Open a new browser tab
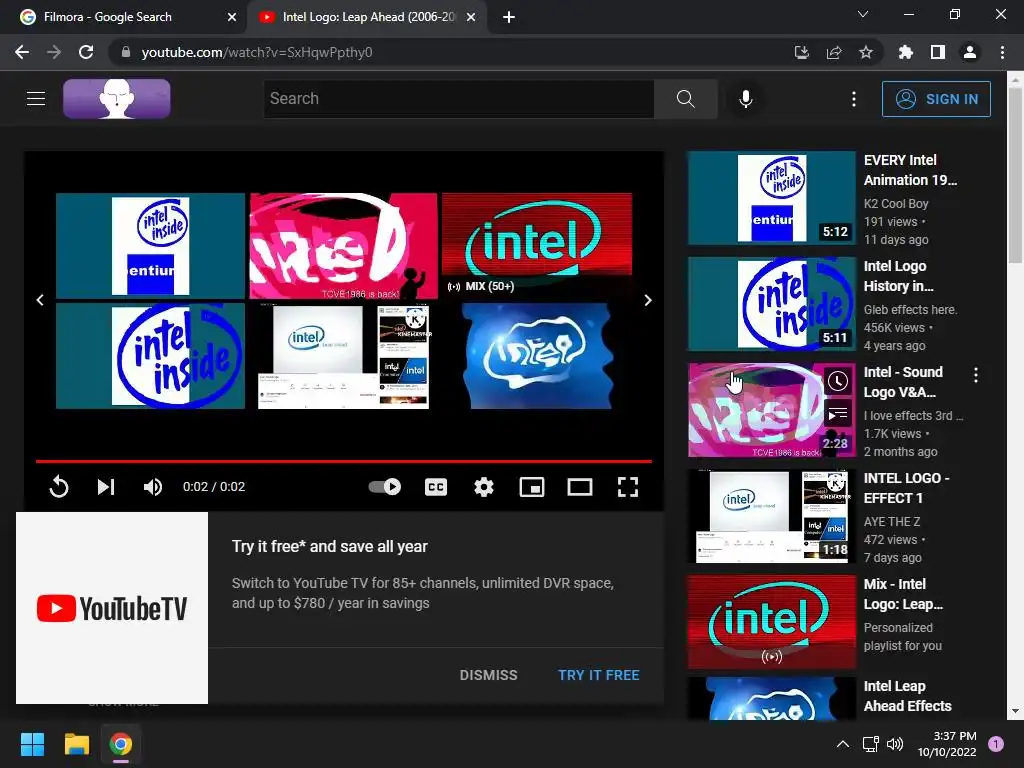This screenshot has width=1024, height=768. coord(509,17)
